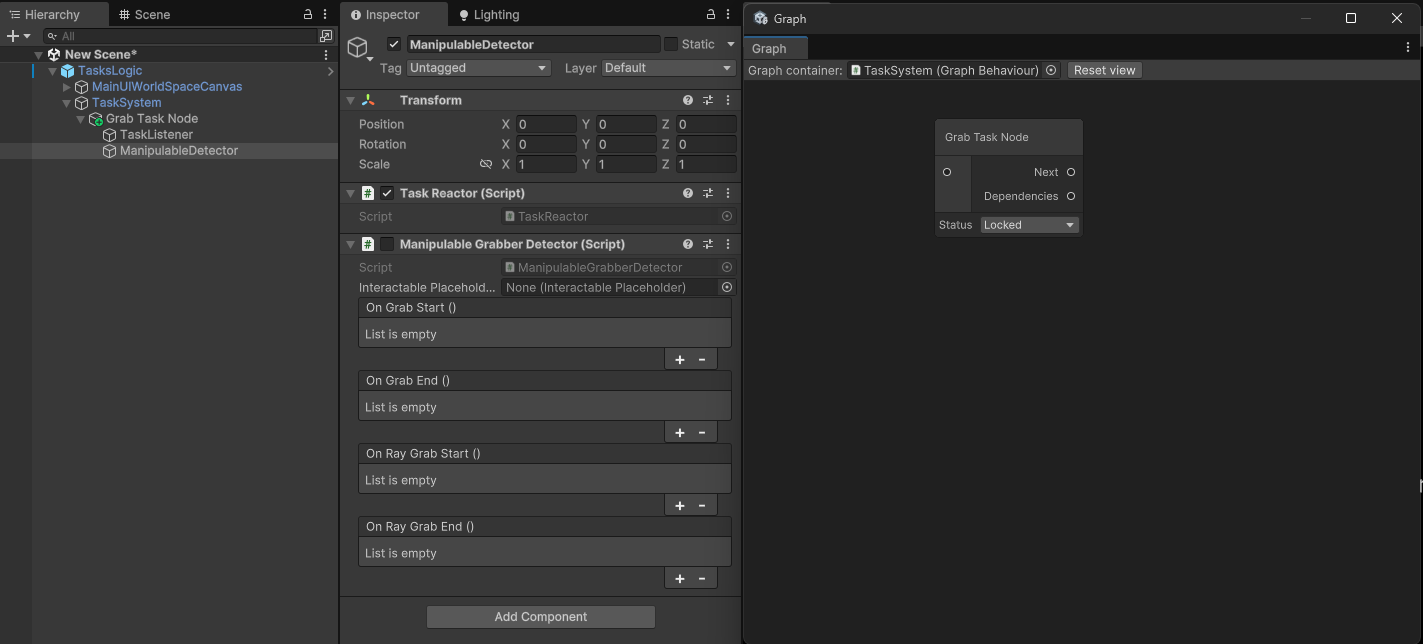
Task: Collapse the Grab Task Node tree item
Action: [81, 119]
